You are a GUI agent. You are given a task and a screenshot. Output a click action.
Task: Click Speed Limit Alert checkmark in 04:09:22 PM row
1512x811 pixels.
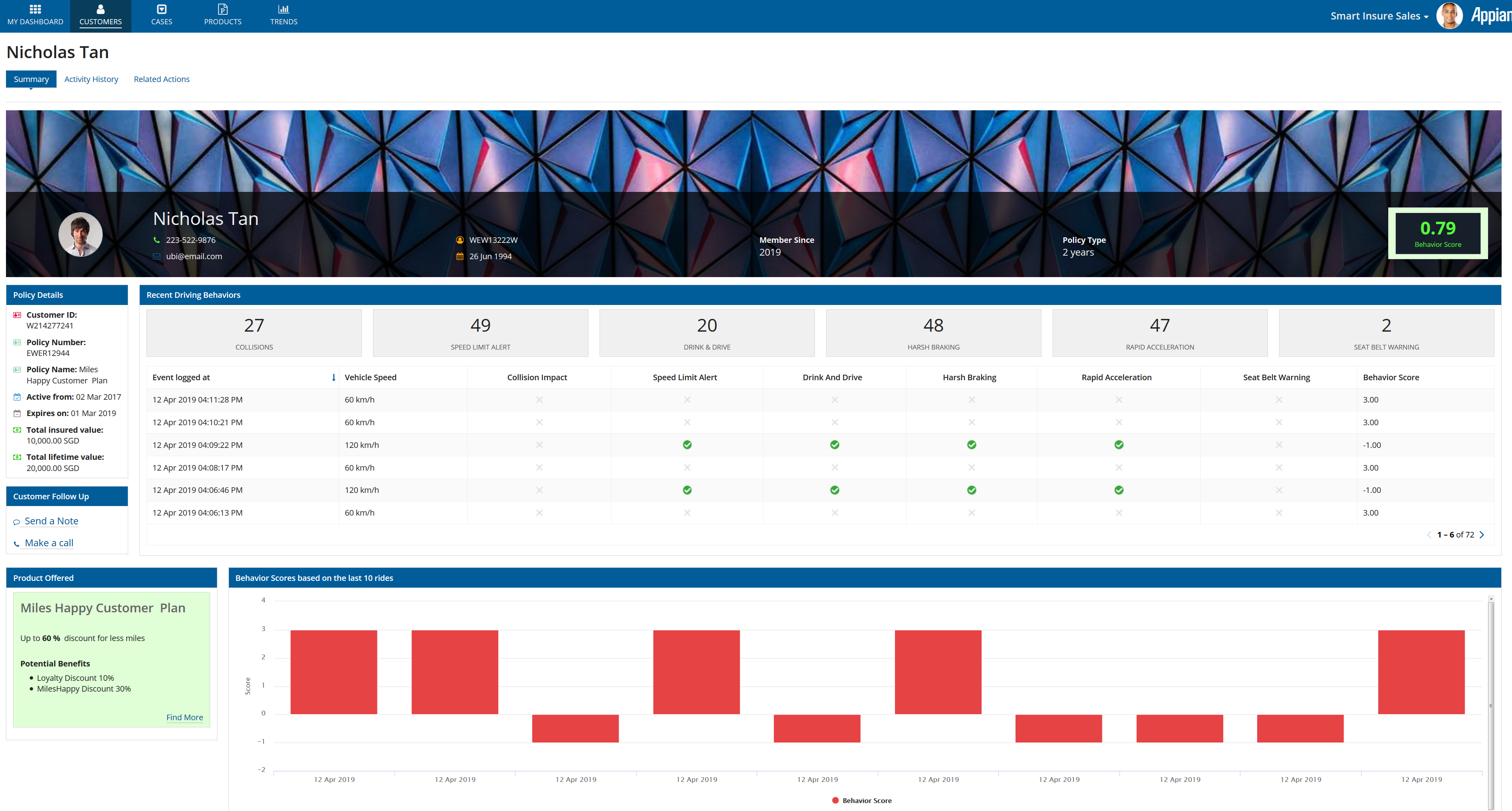pyautogui.click(x=687, y=445)
